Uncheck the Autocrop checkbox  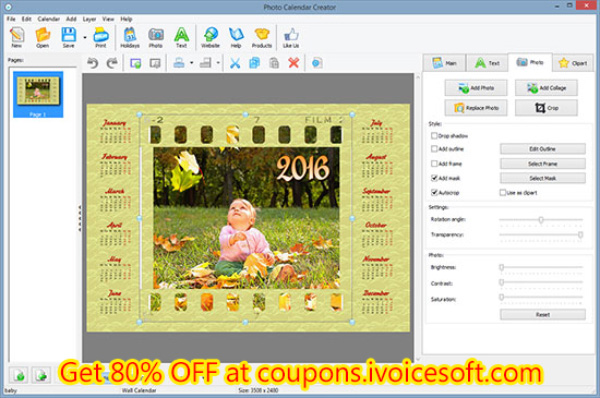(434, 192)
